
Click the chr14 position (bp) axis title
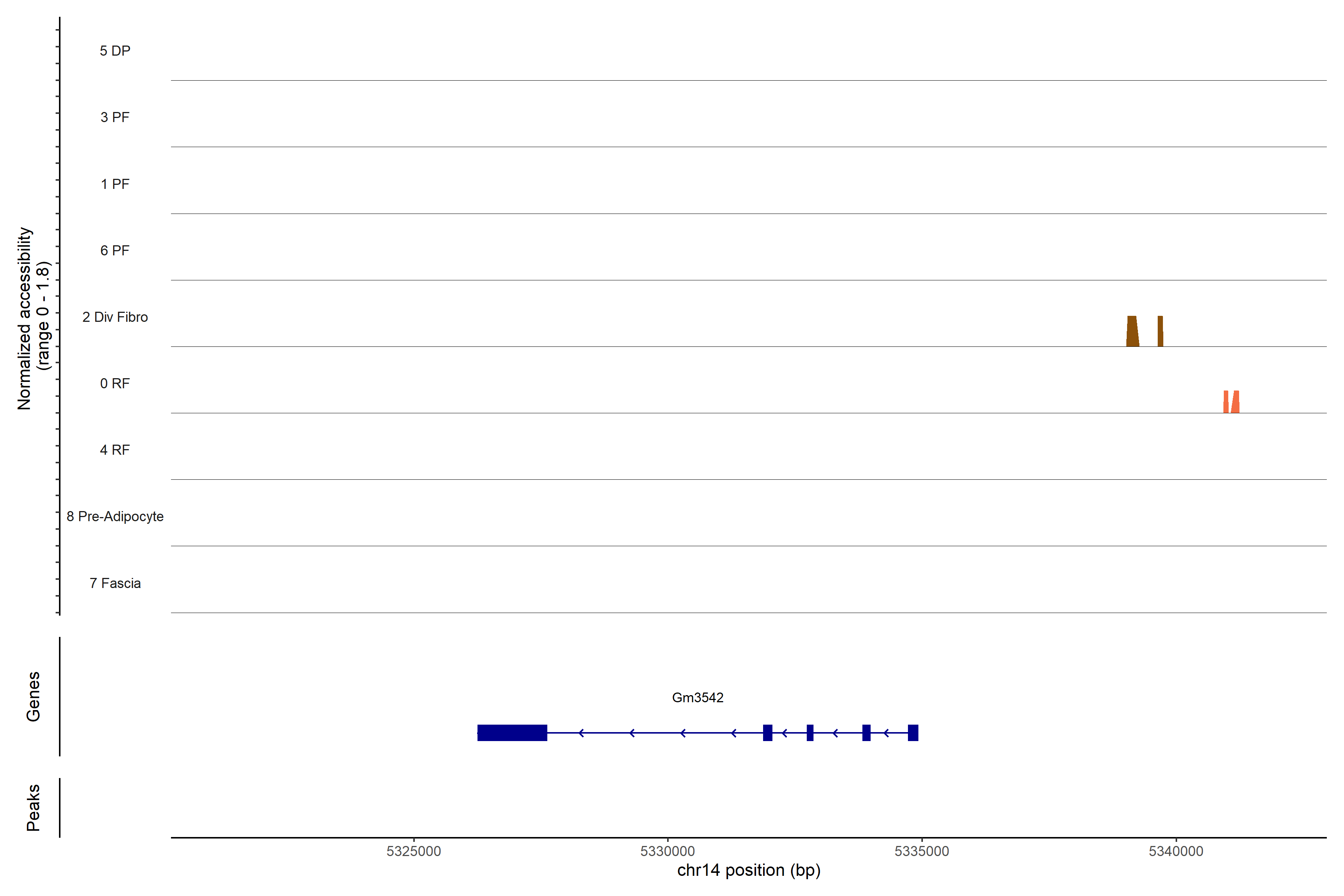click(749, 870)
